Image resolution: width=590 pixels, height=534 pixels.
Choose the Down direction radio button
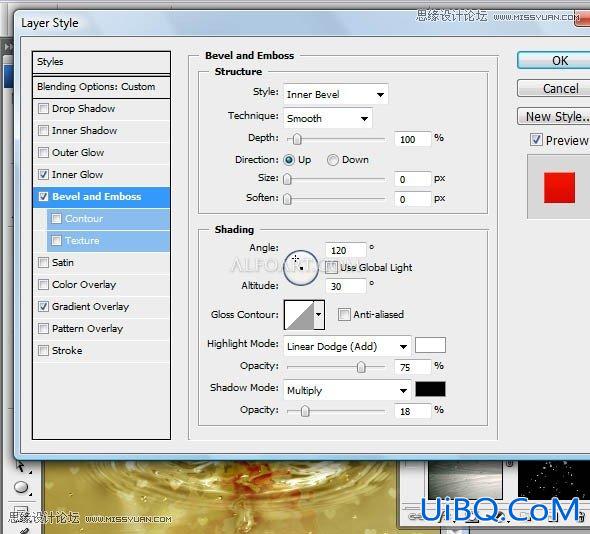pyautogui.click(x=333, y=160)
